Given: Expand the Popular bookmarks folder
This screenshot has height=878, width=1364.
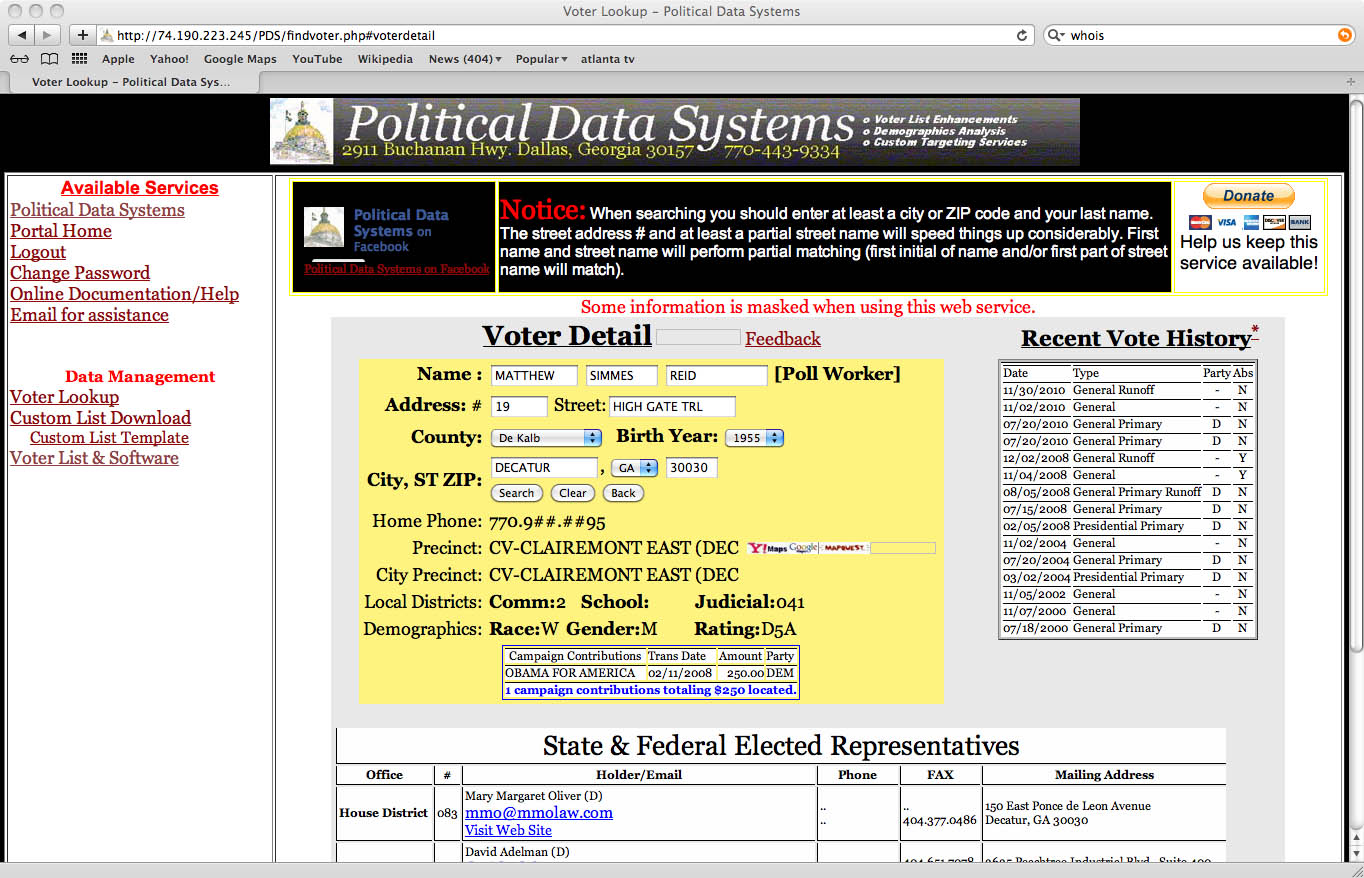Looking at the screenshot, I should tap(541, 59).
